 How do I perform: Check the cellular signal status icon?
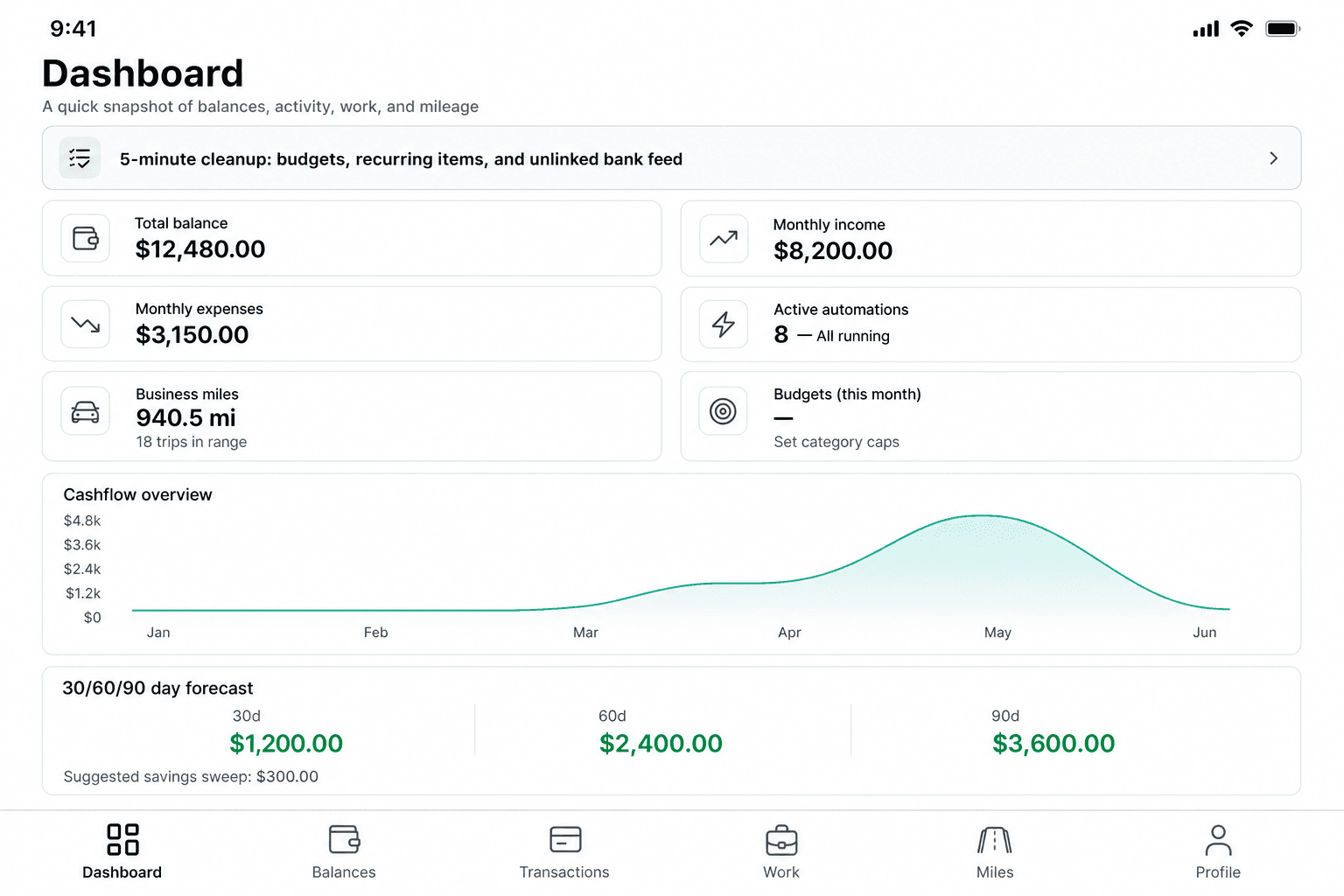click(x=1206, y=29)
